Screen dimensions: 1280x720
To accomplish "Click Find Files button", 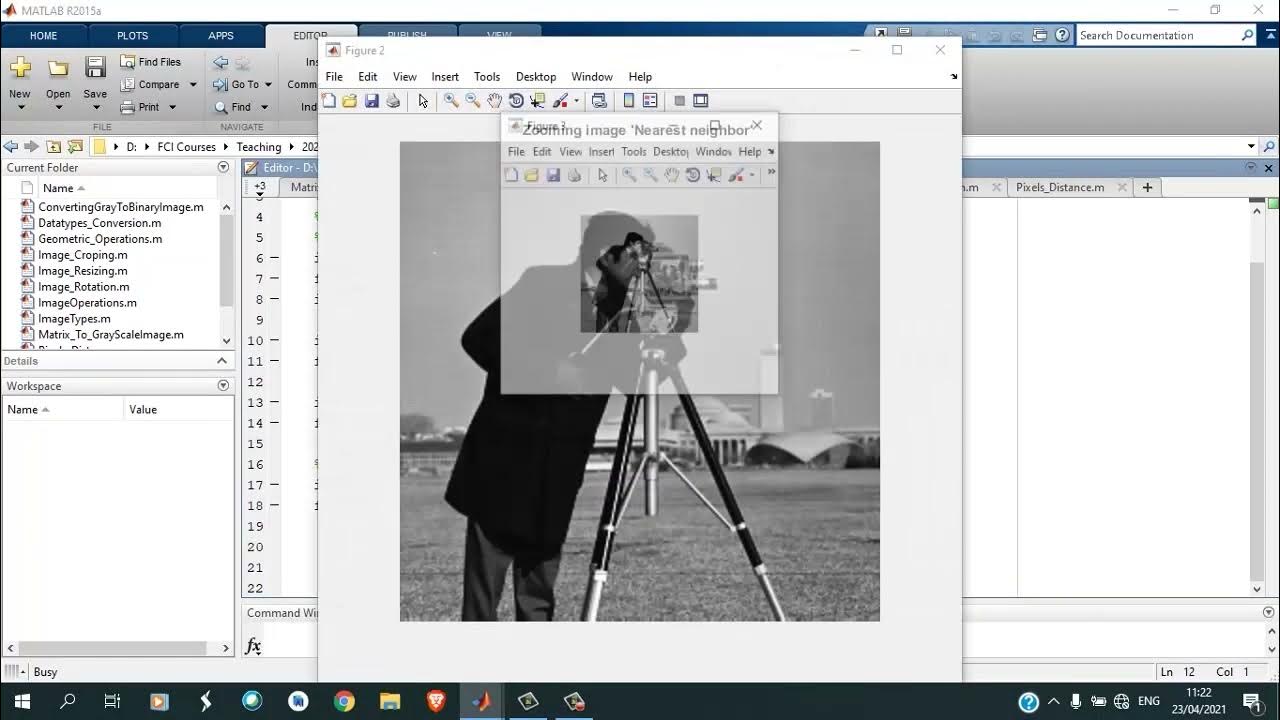I will pyautogui.click(x=151, y=62).
